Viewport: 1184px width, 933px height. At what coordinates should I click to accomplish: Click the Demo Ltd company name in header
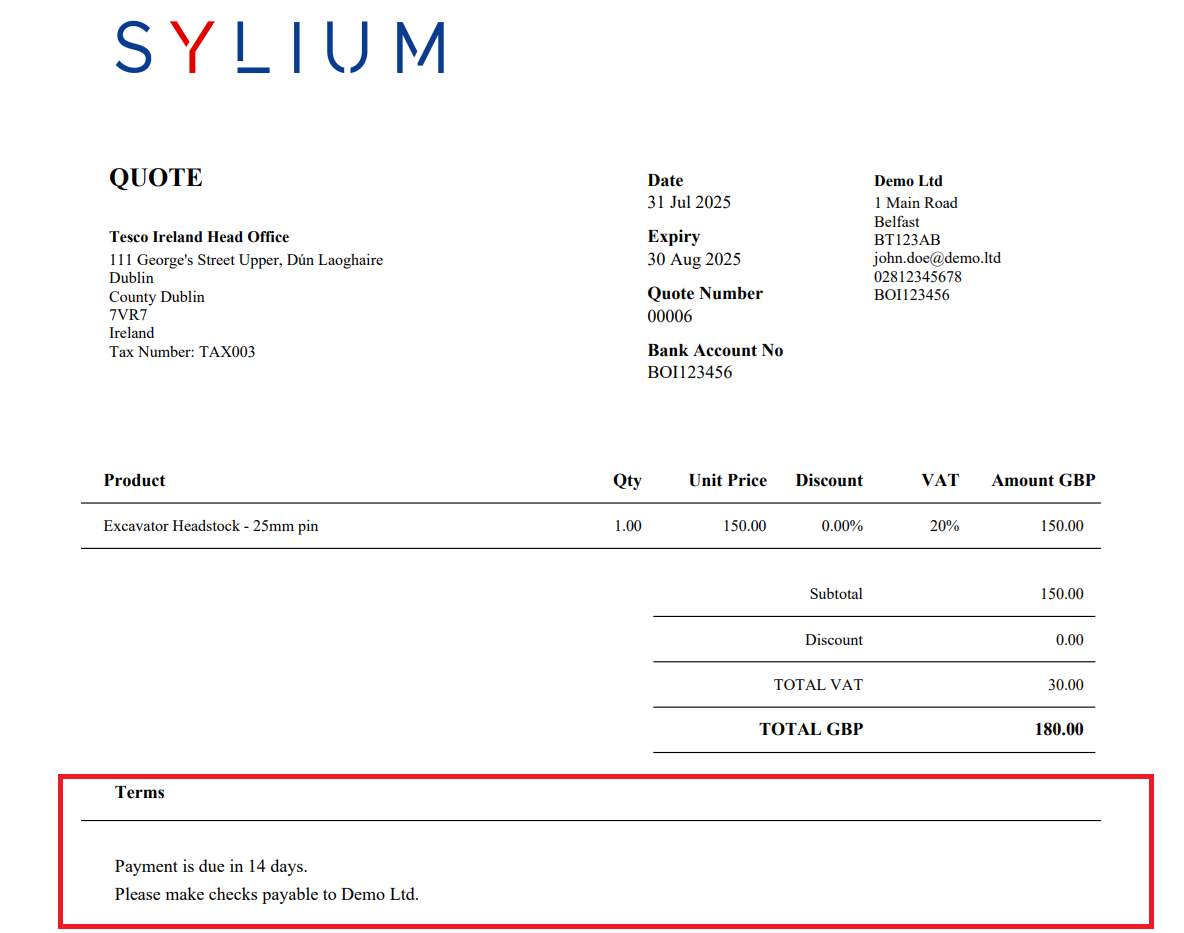click(x=908, y=181)
